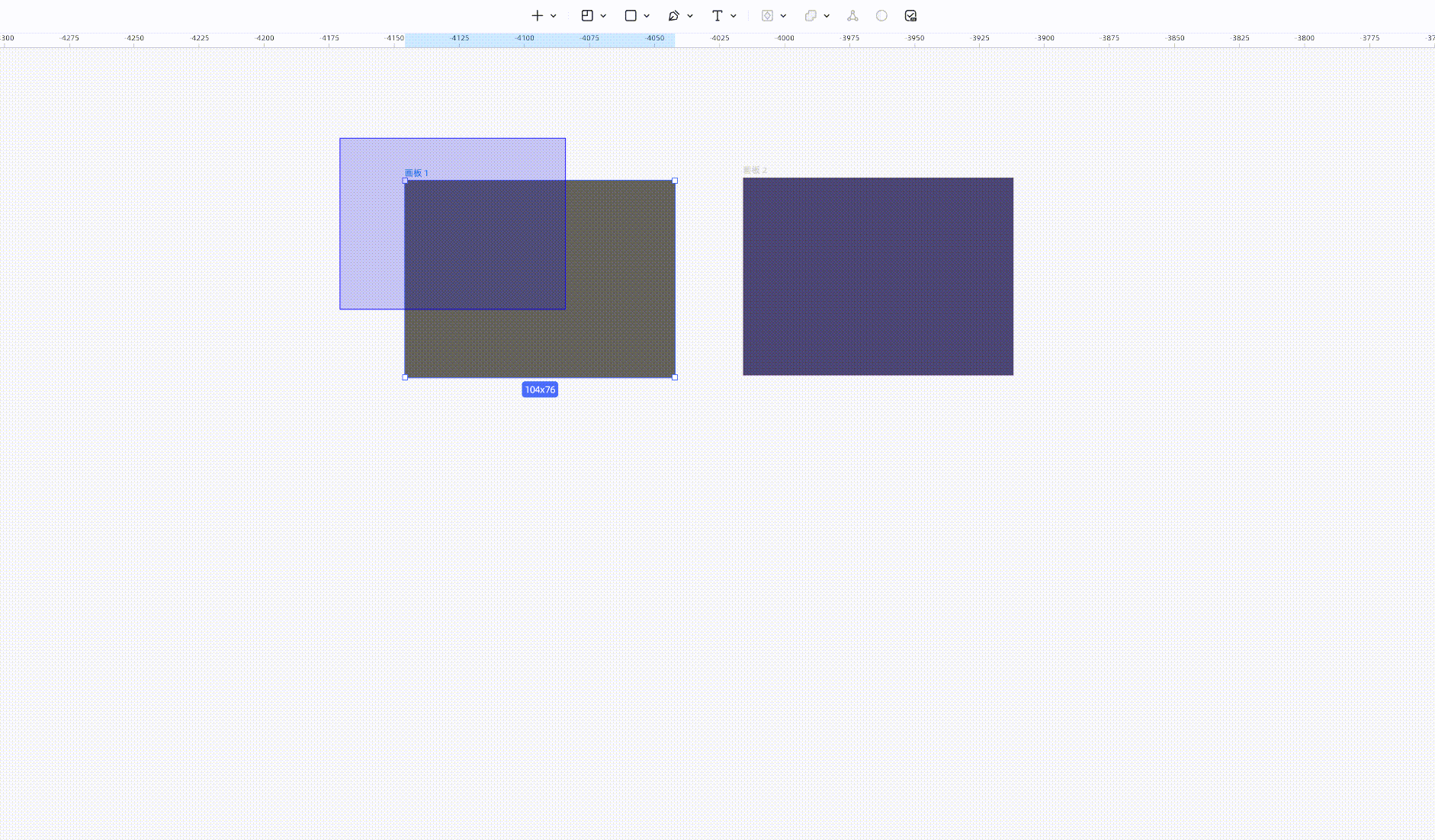
Task: Select the rectangle shape tool
Action: [631, 15]
